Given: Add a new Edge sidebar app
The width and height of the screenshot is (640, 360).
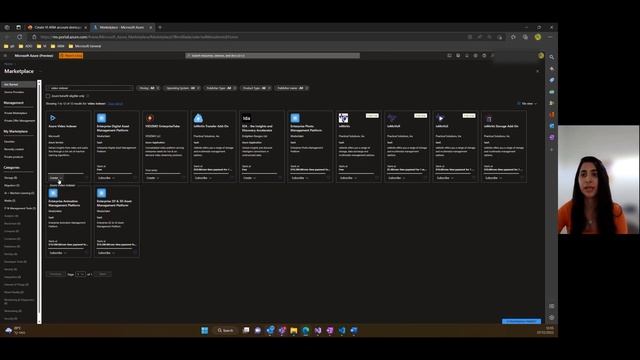Looking at the screenshot, I should click(551, 149).
